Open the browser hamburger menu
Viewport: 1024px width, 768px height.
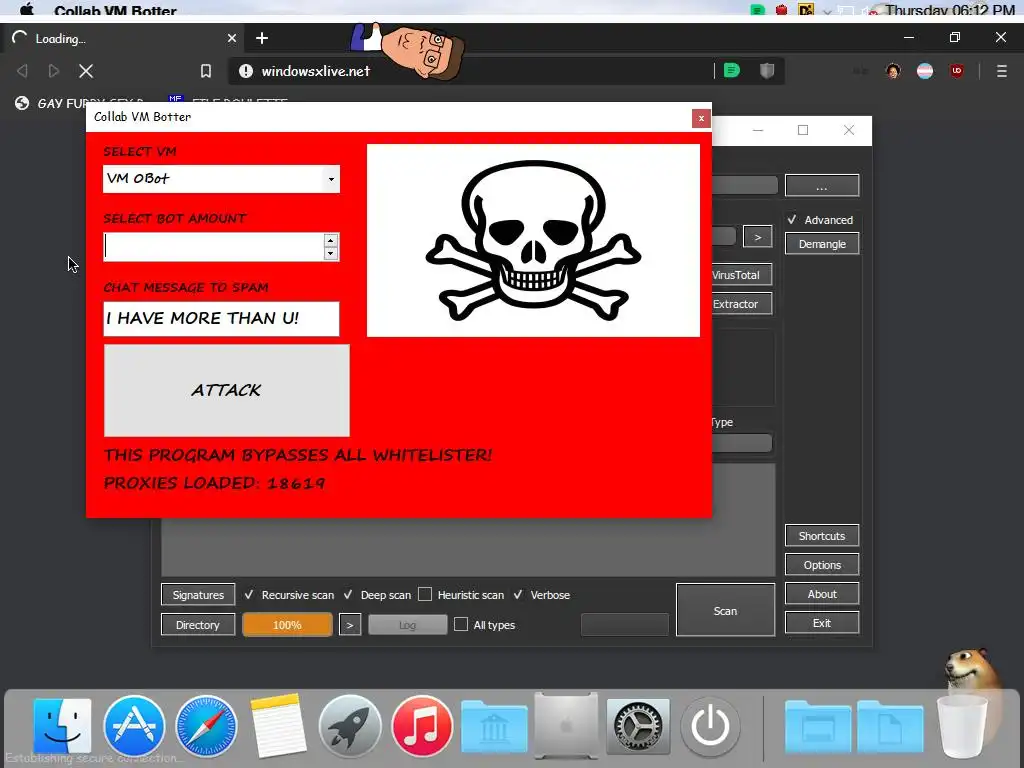click(1002, 71)
